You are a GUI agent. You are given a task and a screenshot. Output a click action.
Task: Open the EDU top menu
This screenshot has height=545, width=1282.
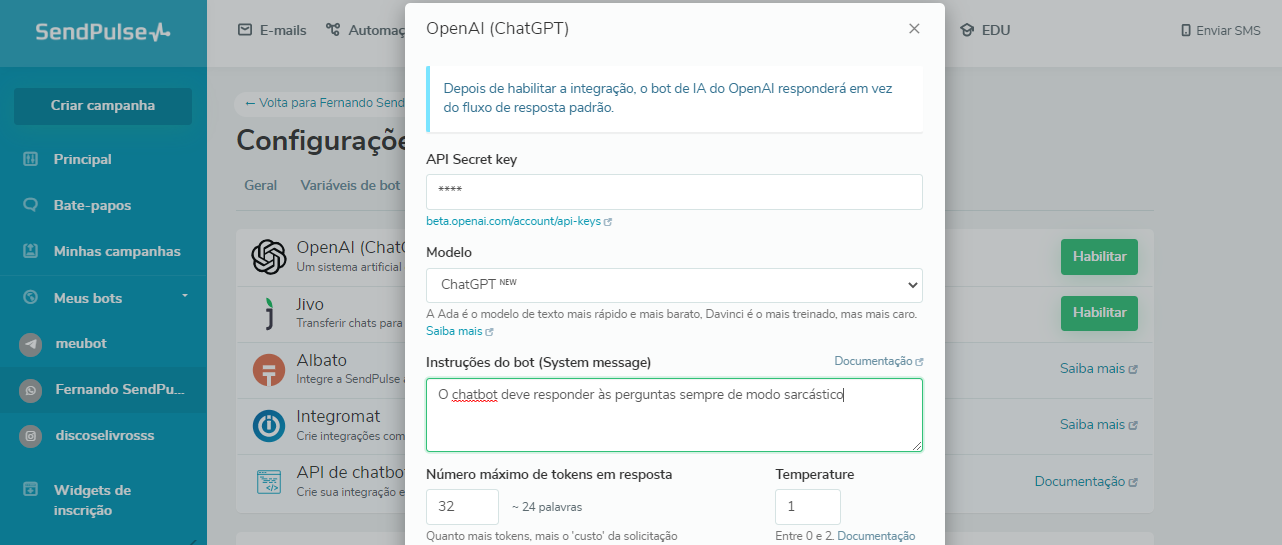coord(985,30)
